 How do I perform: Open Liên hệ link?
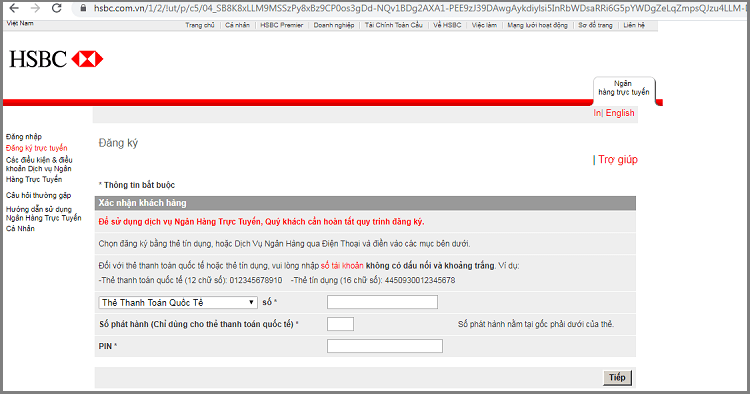click(x=634, y=25)
